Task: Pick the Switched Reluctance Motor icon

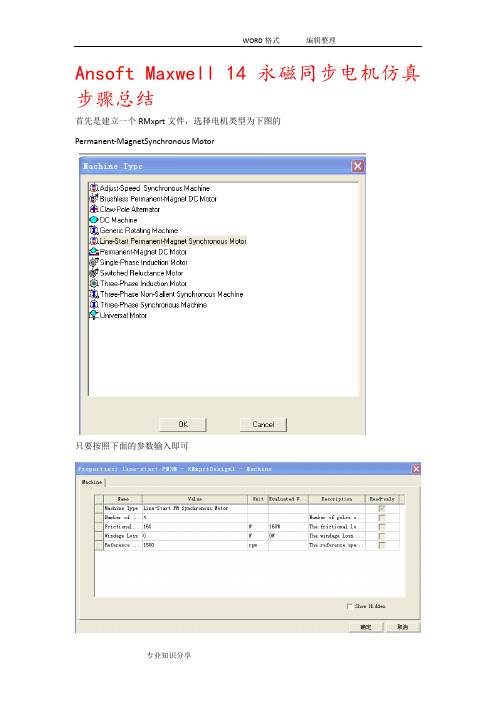Action: coord(94,273)
